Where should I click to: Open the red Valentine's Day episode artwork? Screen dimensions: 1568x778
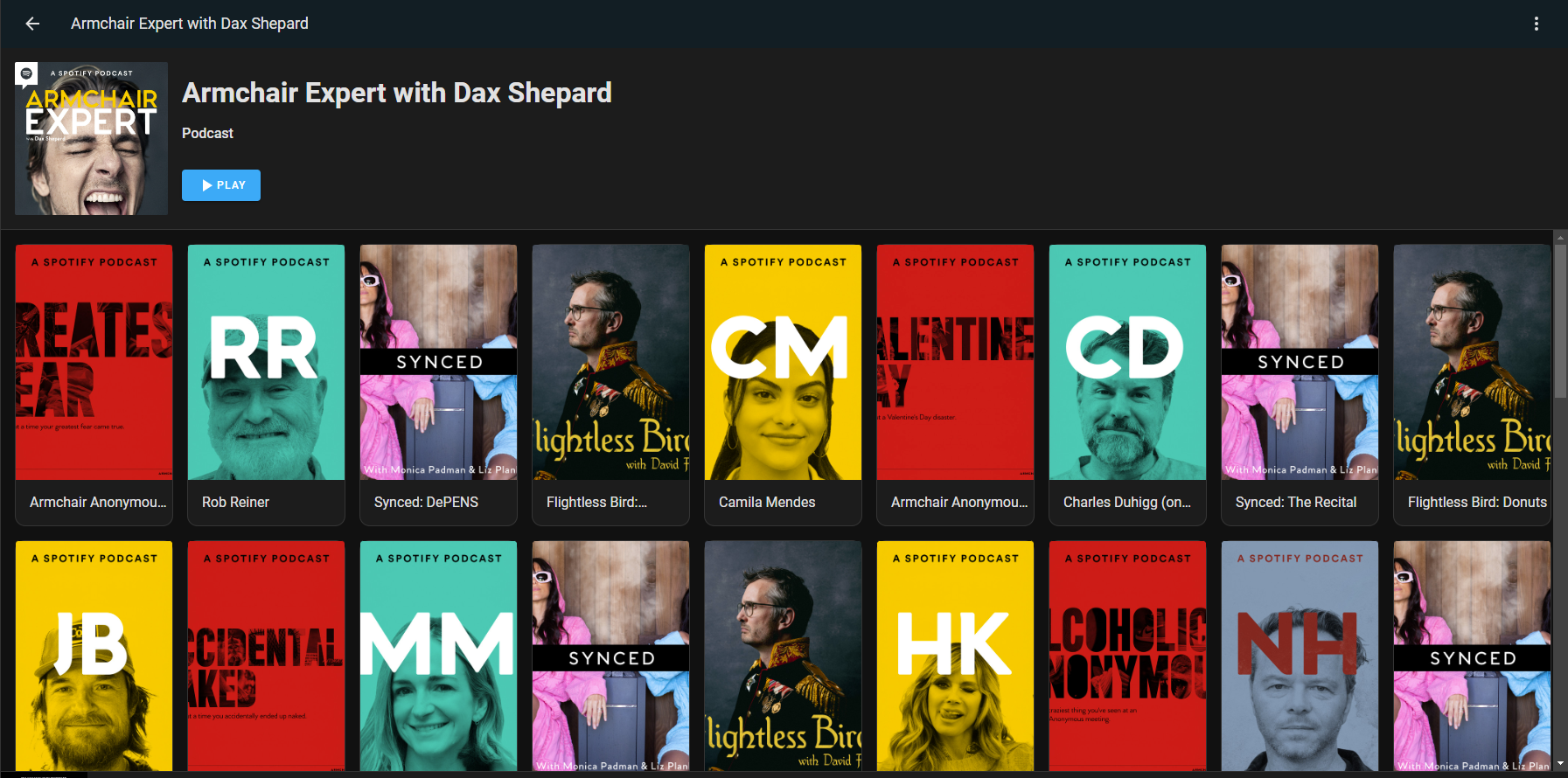[955, 362]
